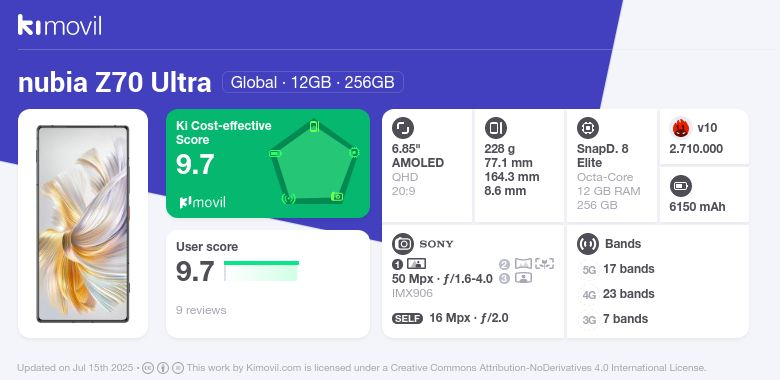The image size is (780, 380).
Task: Select the Global · 12GB · 256GB variant badge
Action: (x=312, y=82)
